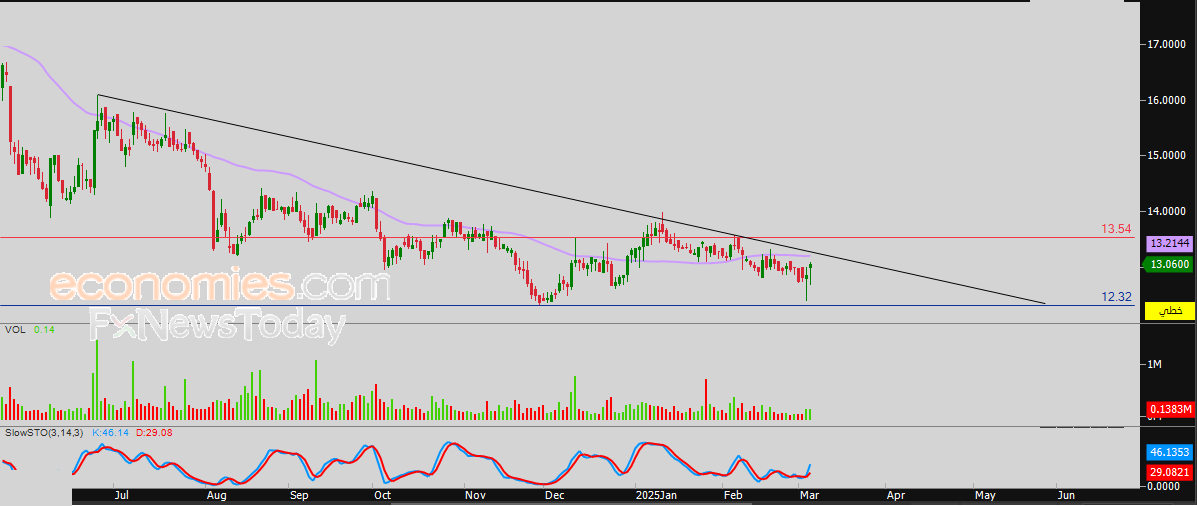The width and height of the screenshot is (1197, 506).
Task: Select the red 13.54 resistance level label
Action: (x=1115, y=228)
